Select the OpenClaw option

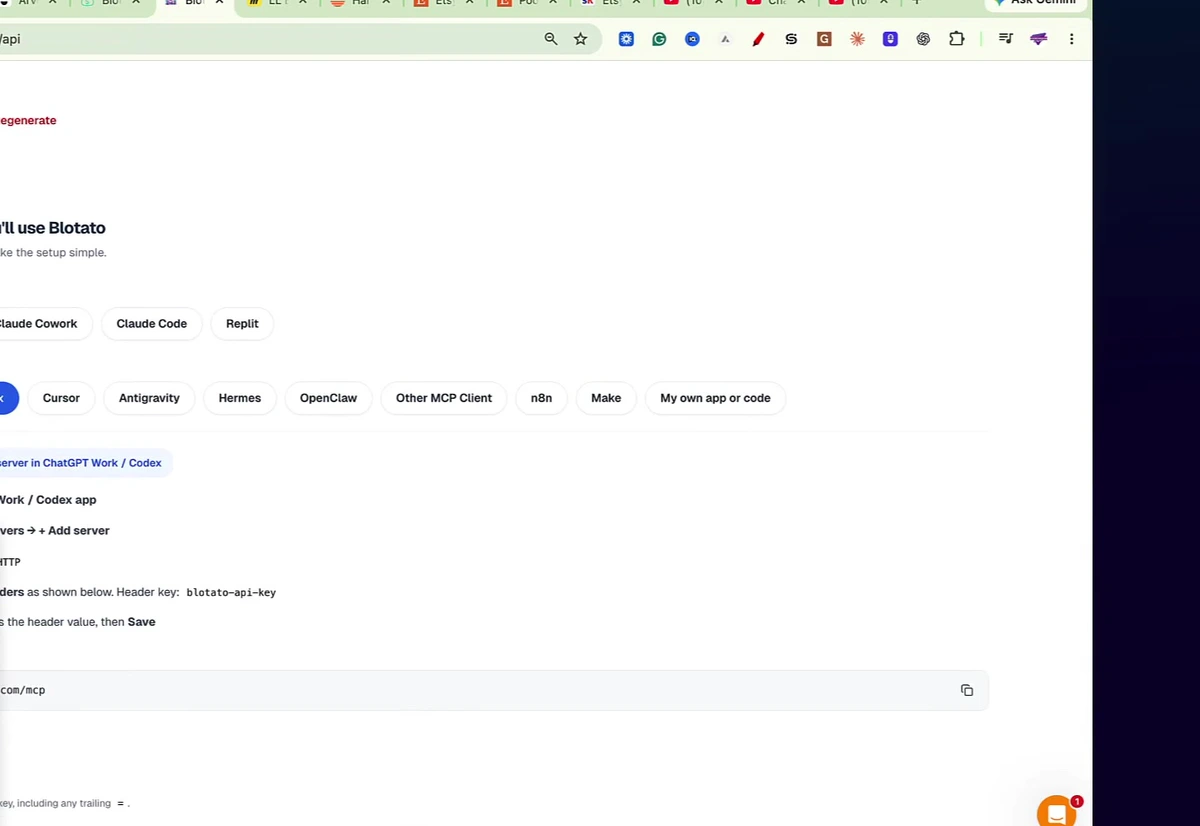[328, 398]
